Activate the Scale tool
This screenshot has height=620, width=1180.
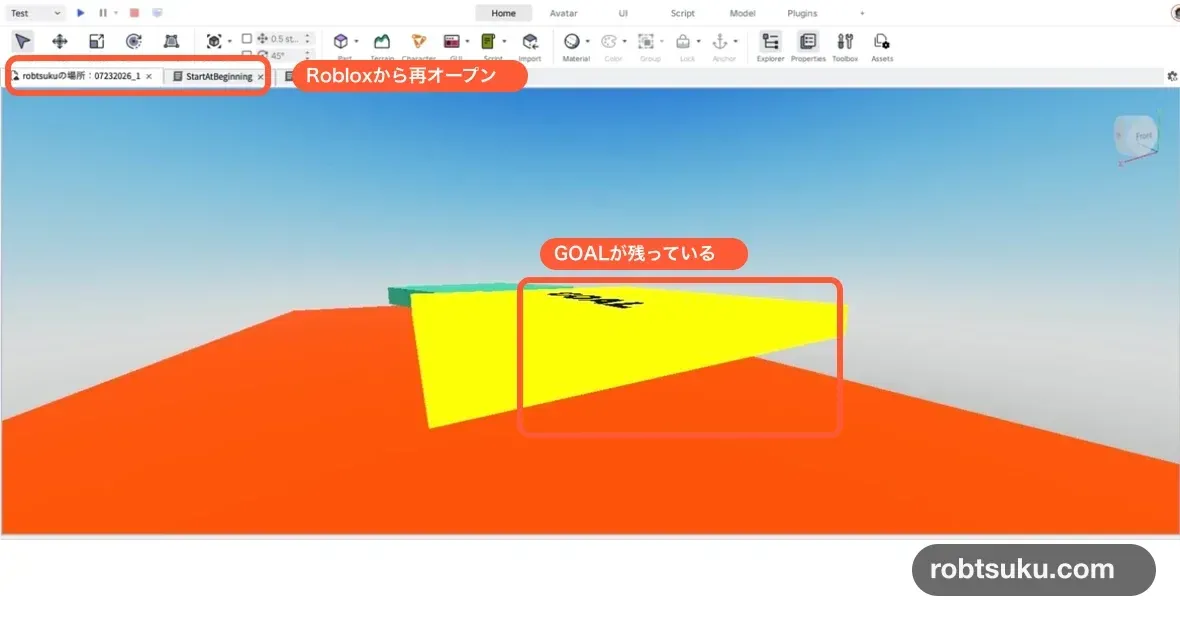96,41
